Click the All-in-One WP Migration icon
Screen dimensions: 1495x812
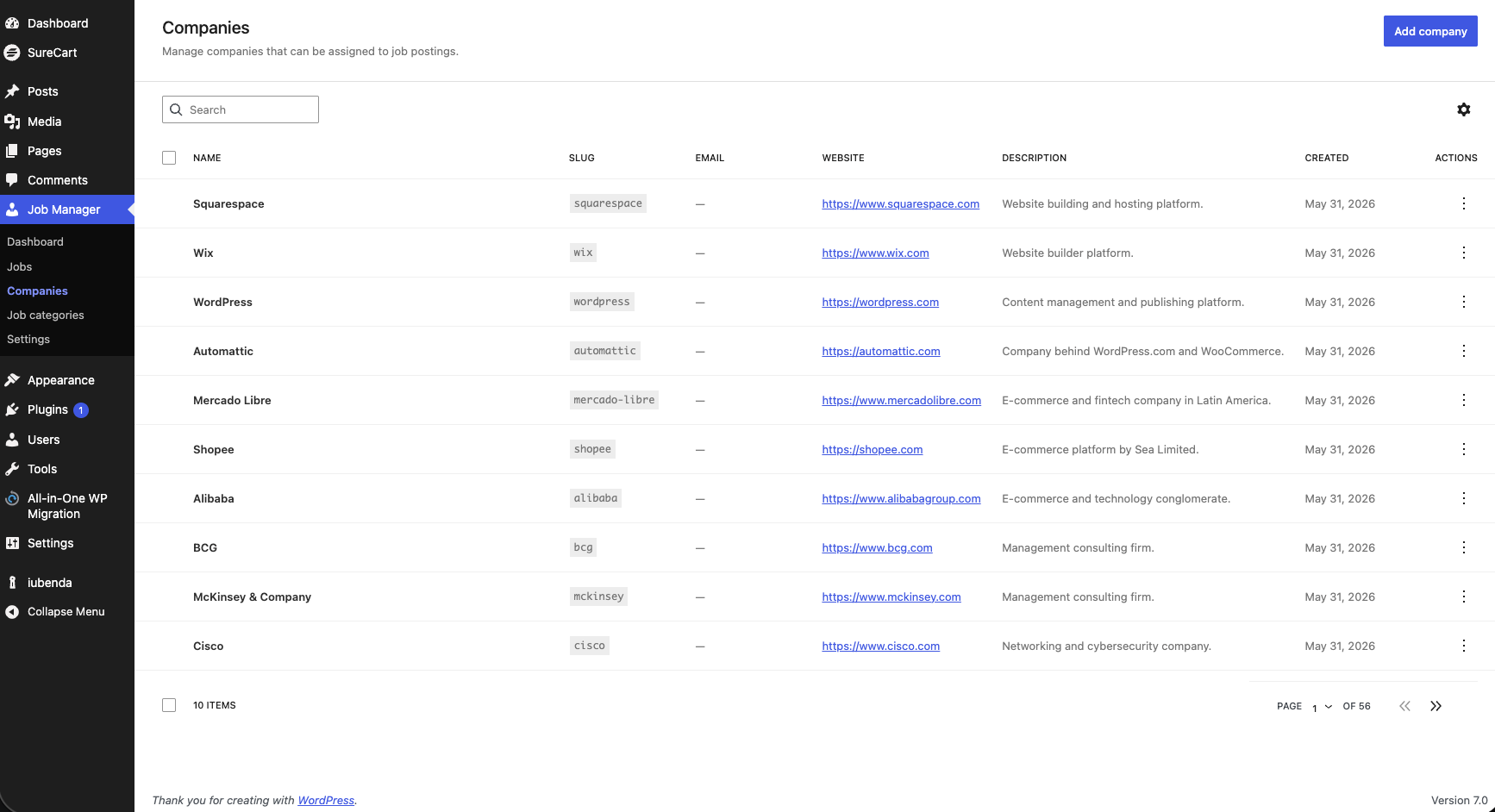click(x=12, y=498)
